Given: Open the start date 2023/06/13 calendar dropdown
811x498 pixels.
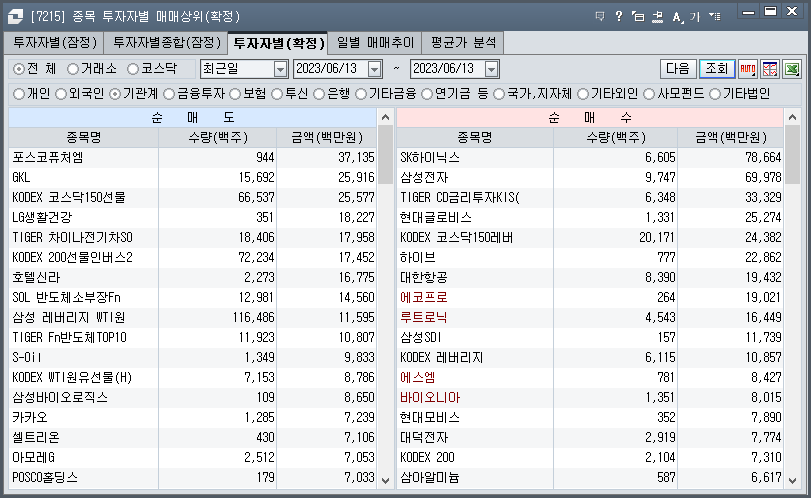Looking at the screenshot, I should 374,69.
